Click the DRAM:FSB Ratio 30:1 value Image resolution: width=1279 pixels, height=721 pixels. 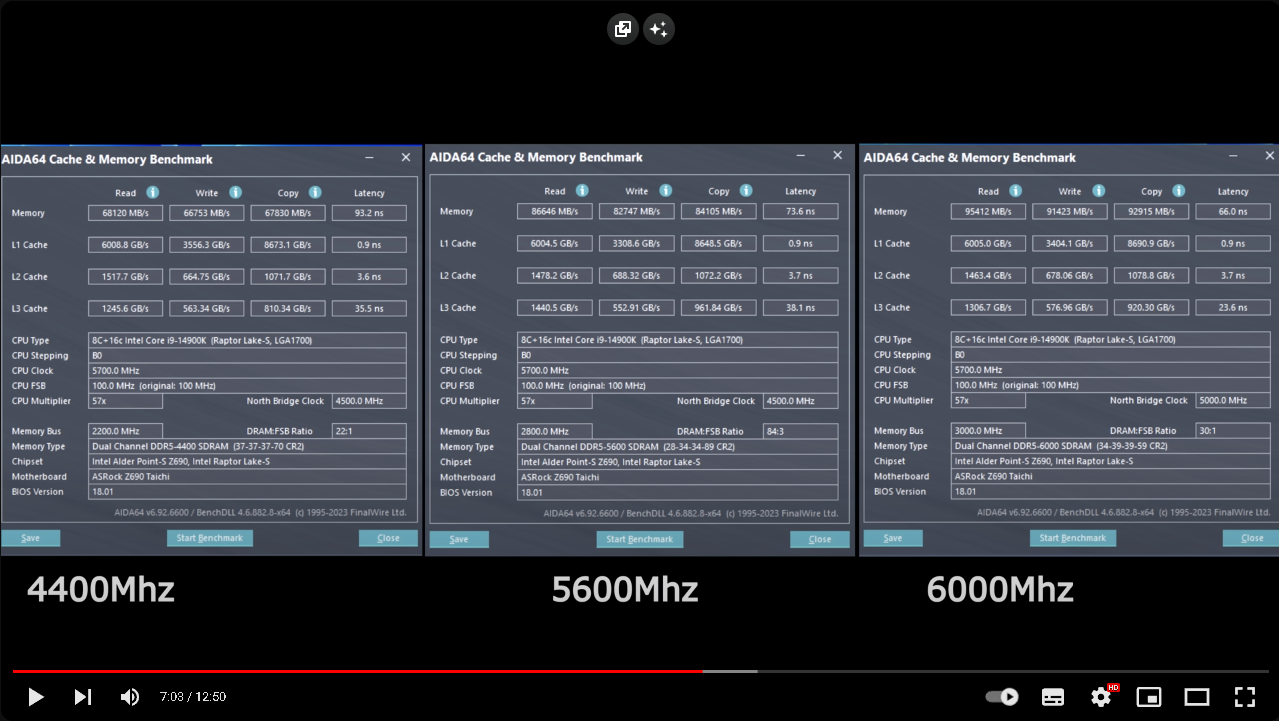[x=1233, y=431]
